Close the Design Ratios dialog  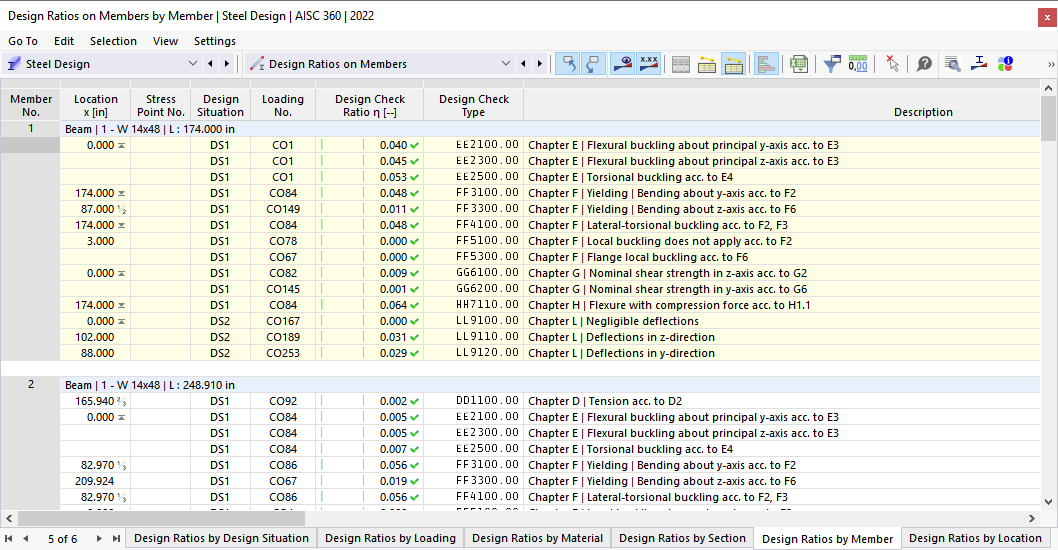pos(1047,17)
